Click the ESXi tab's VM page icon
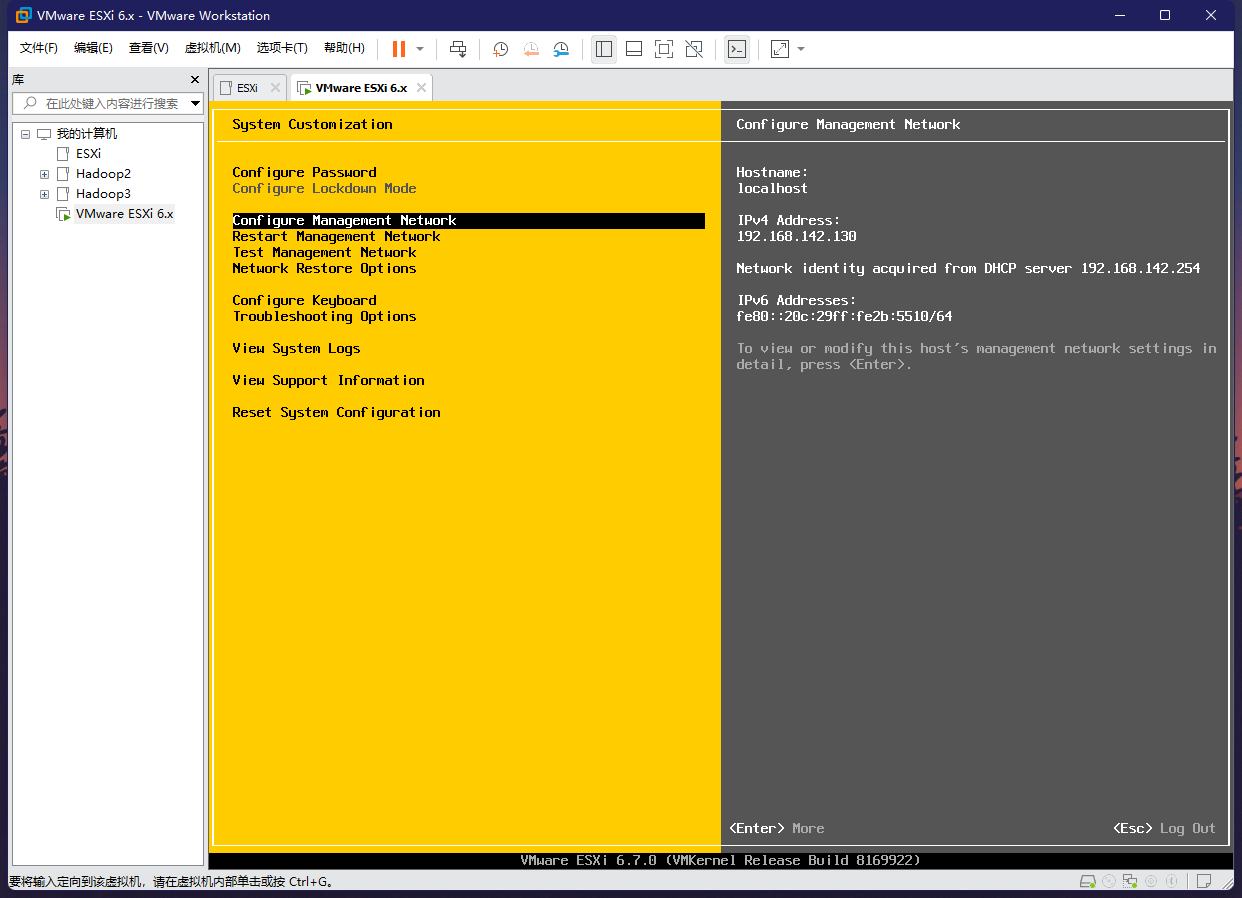 (x=226, y=88)
